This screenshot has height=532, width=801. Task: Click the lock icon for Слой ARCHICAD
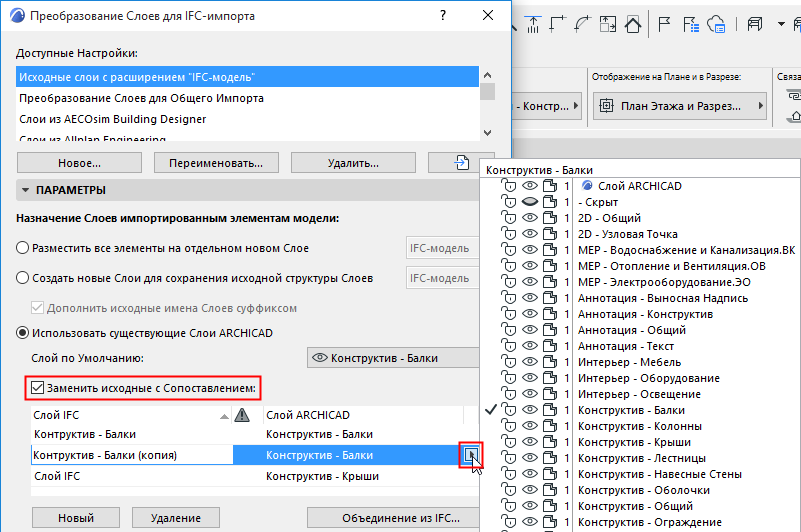point(509,186)
